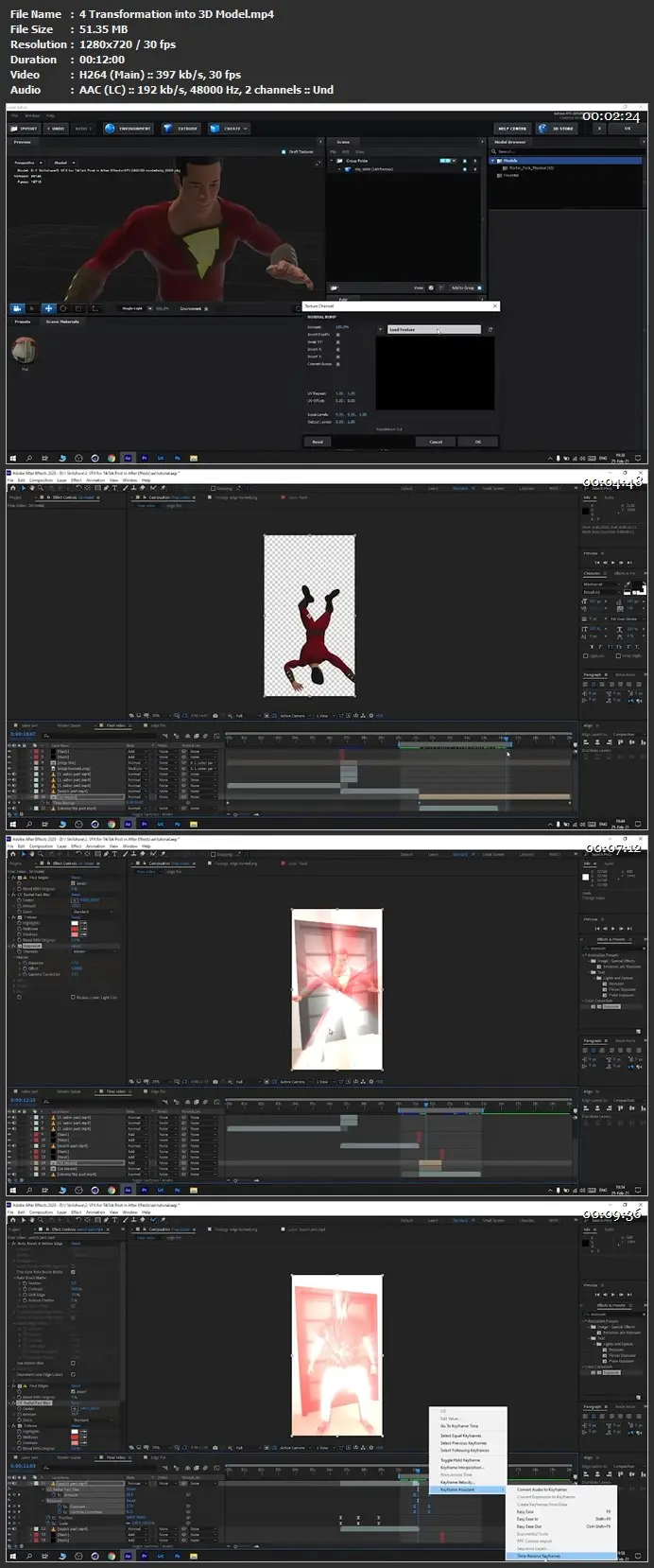The width and height of the screenshot is (654, 1568).
Task: Open Model dropdown beside Perspective, 00:02:24 frame
Action: coord(63,163)
